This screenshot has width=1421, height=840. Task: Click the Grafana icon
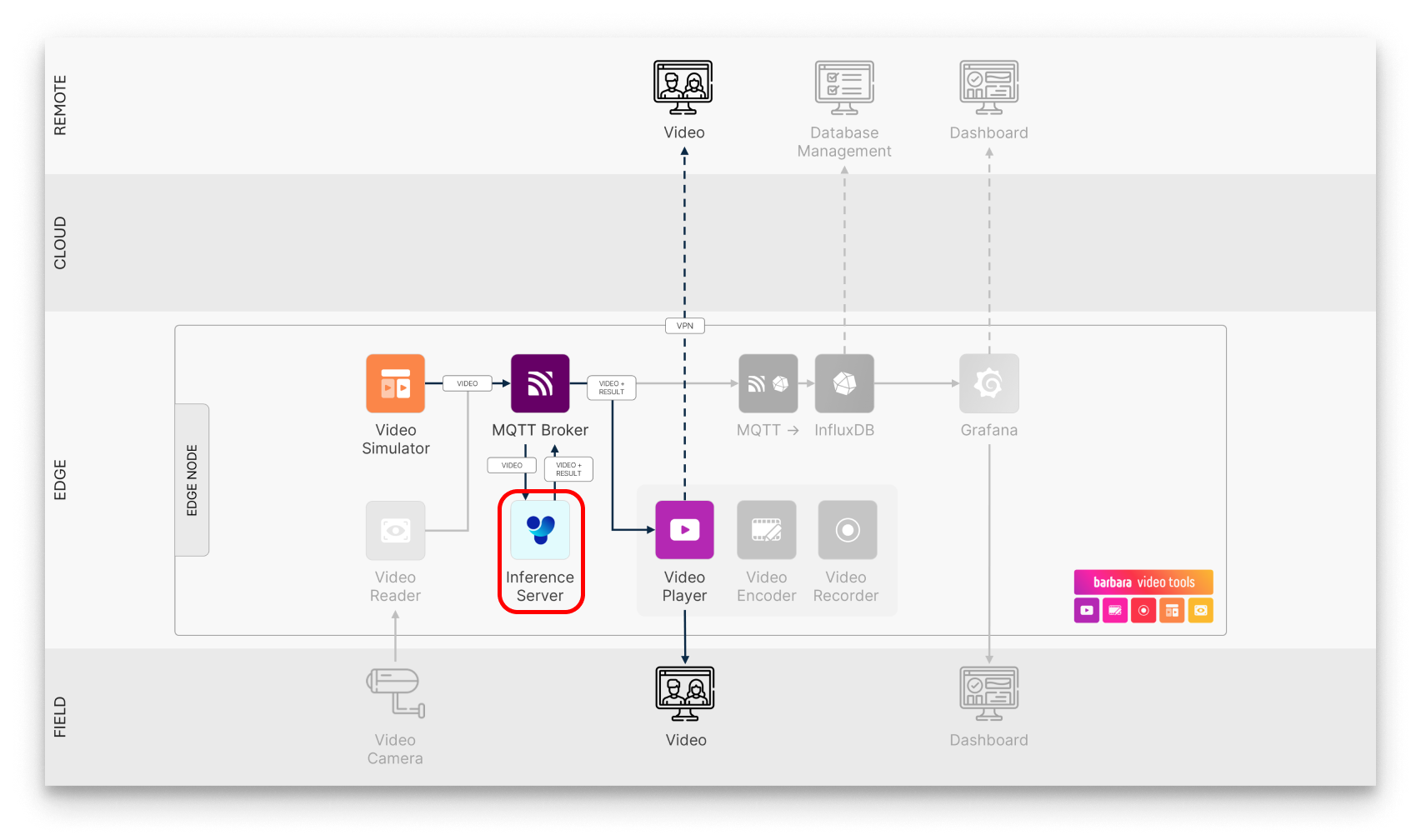click(988, 382)
